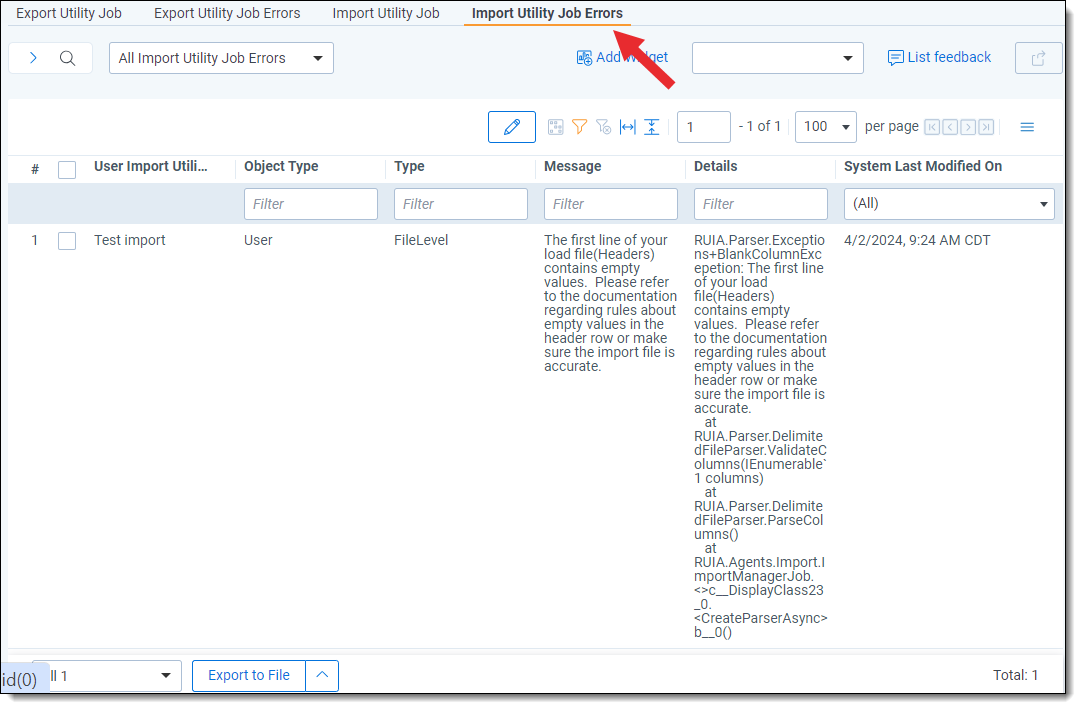Open the All Import Utility Job Errors dropdown
This screenshot has width=1081, height=709.
coord(221,58)
